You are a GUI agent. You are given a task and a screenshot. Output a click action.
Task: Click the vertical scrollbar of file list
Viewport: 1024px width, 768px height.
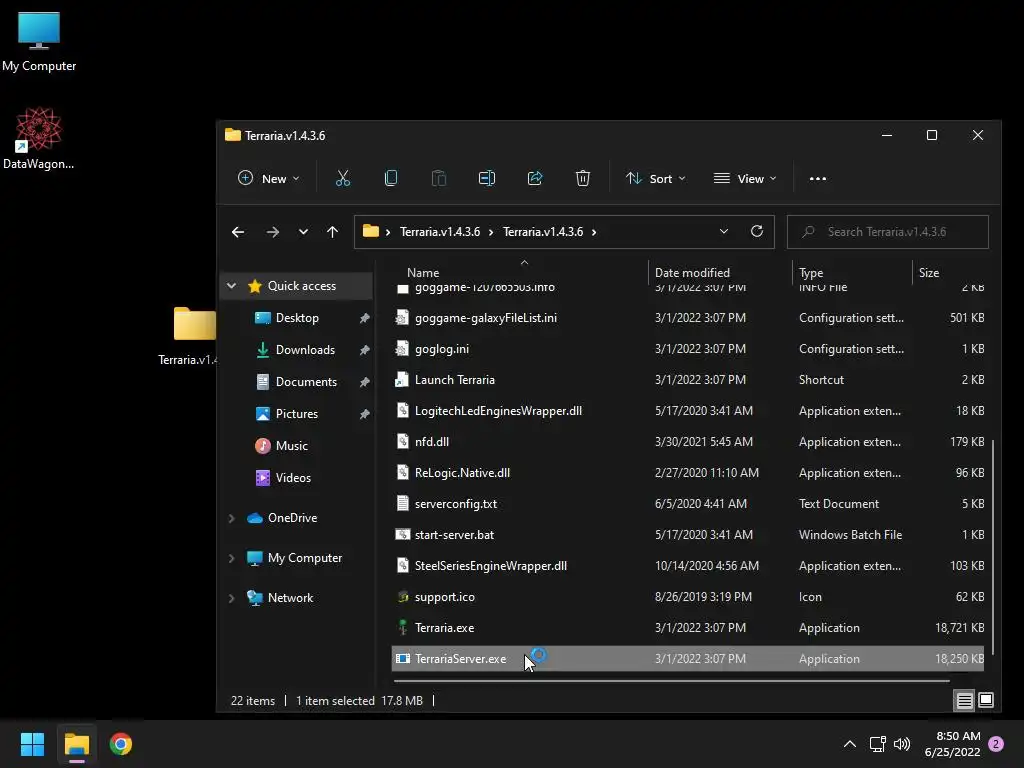click(993, 547)
